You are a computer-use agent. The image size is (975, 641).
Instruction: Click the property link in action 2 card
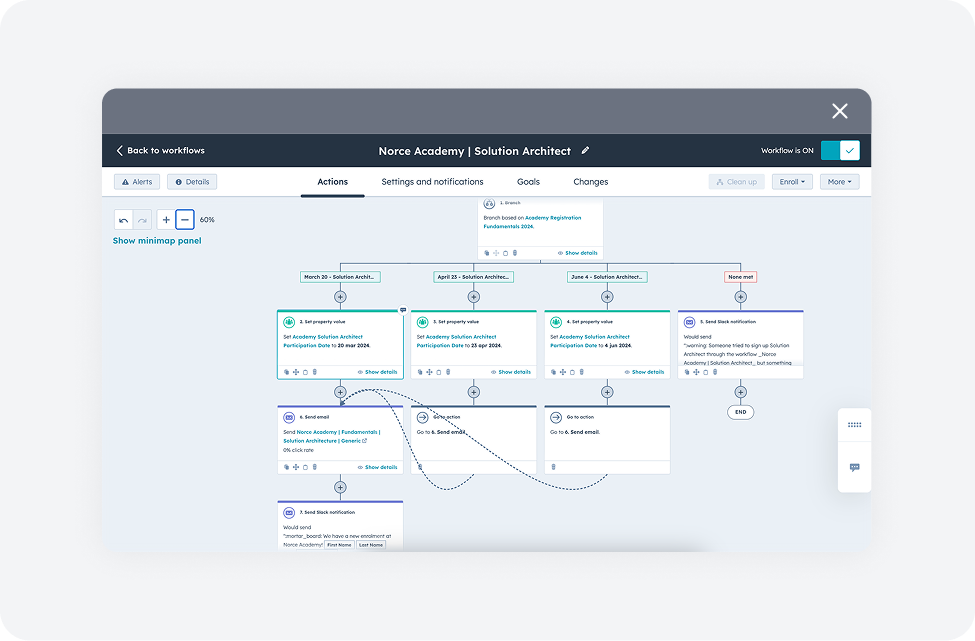pos(323,341)
